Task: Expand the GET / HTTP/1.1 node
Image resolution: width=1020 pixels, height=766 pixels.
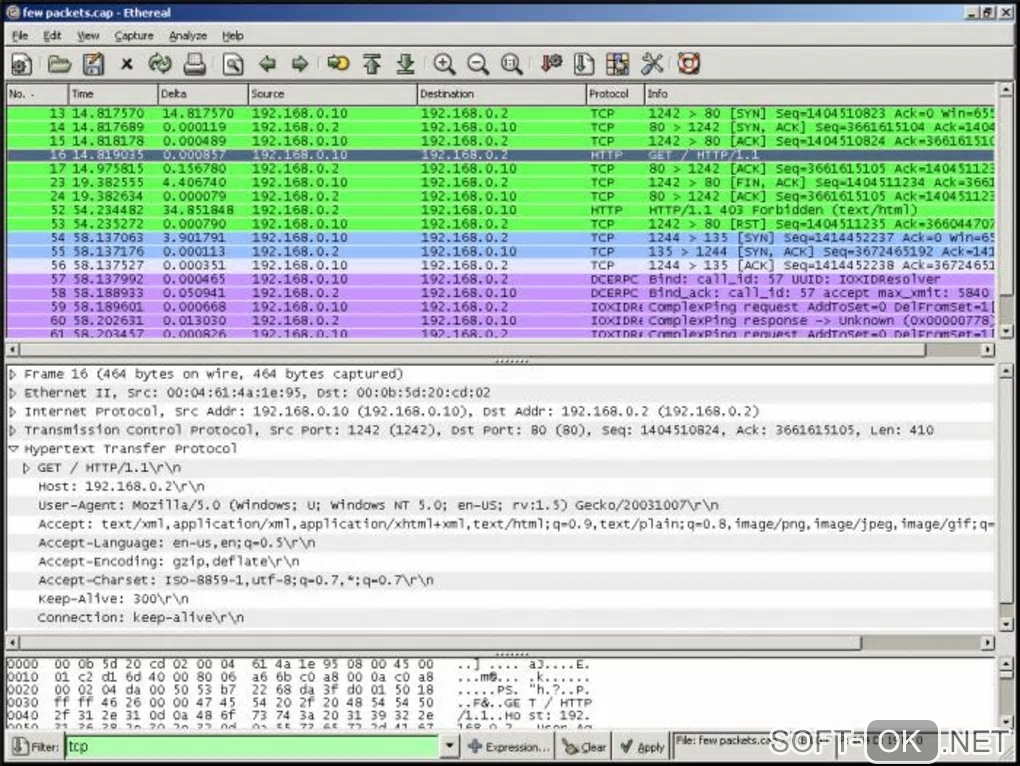Action: coord(27,468)
